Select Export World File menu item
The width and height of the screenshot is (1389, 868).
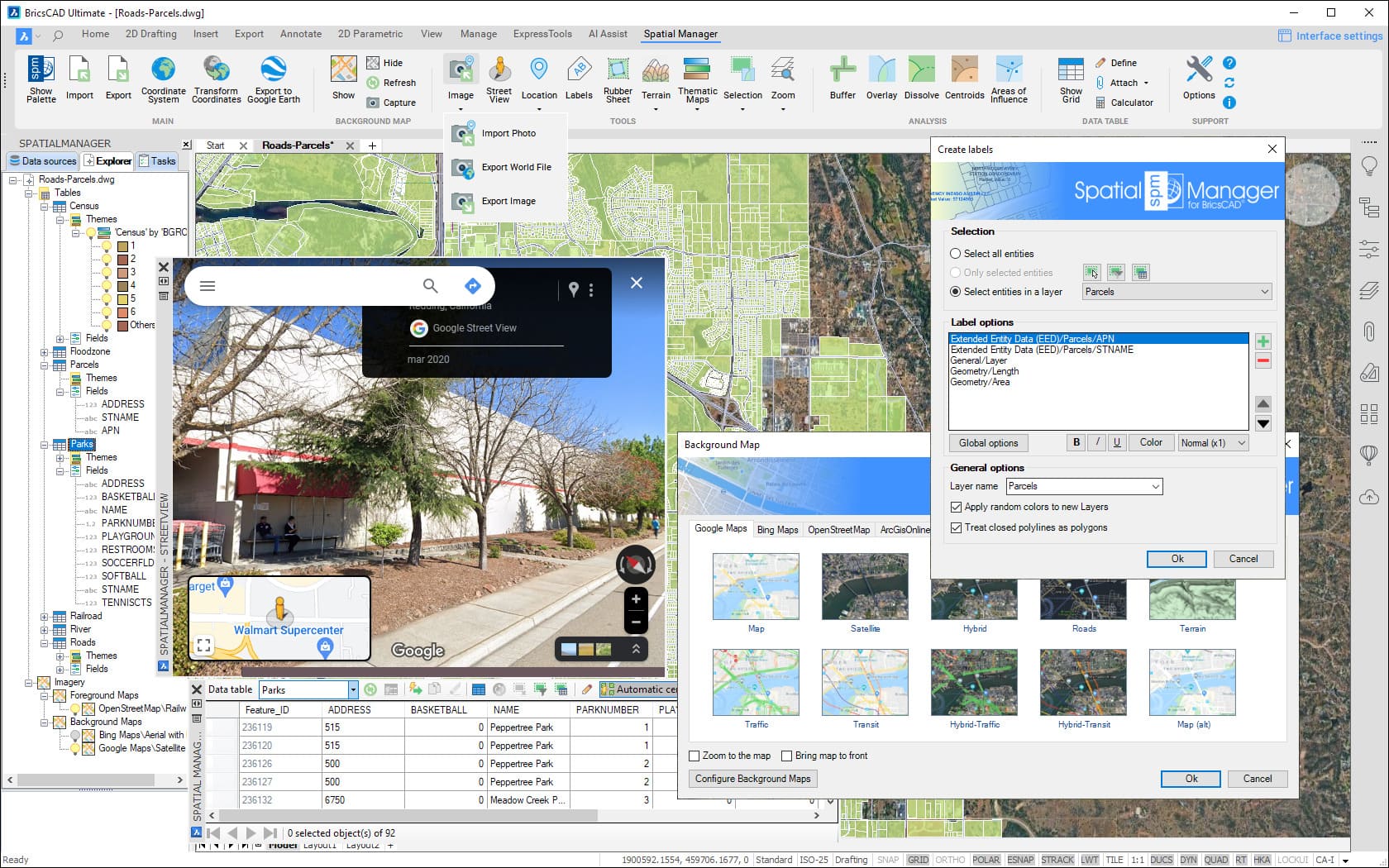506,167
